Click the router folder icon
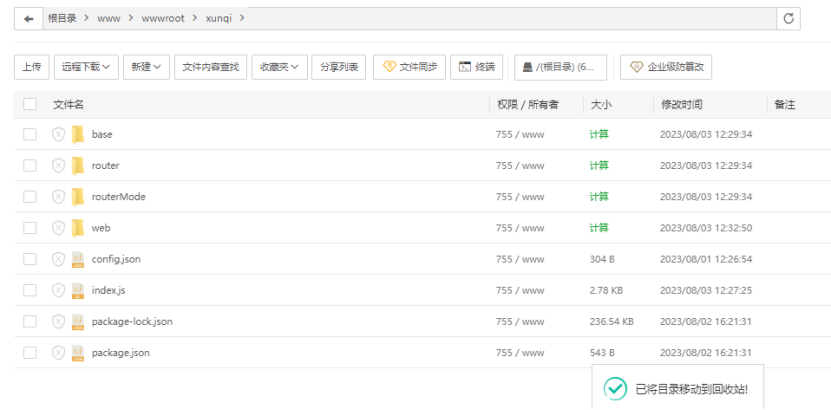 click(77, 165)
